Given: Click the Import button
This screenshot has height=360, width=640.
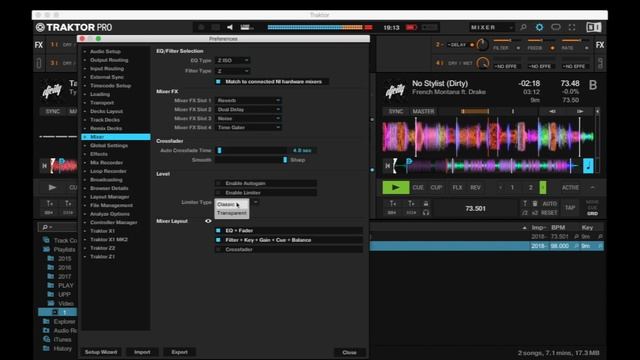Looking at the screenshot, I should tap(142, 352).
